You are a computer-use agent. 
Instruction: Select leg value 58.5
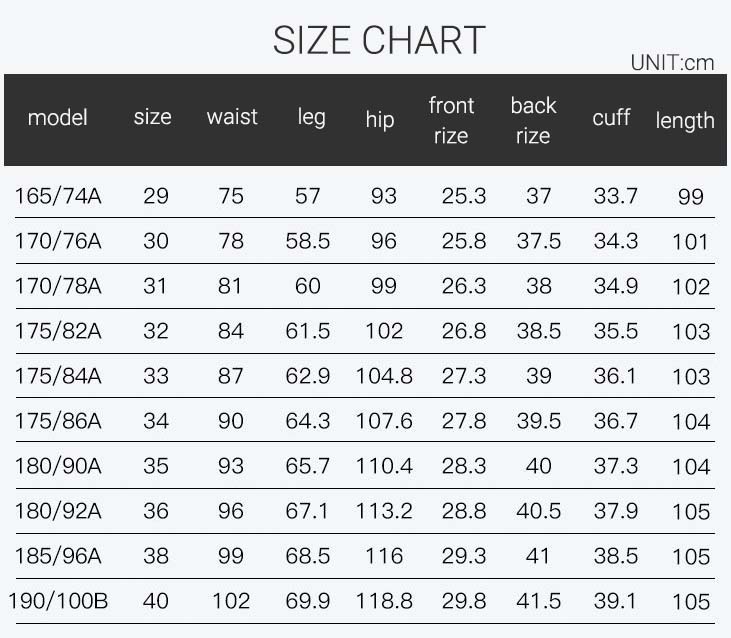307,241
